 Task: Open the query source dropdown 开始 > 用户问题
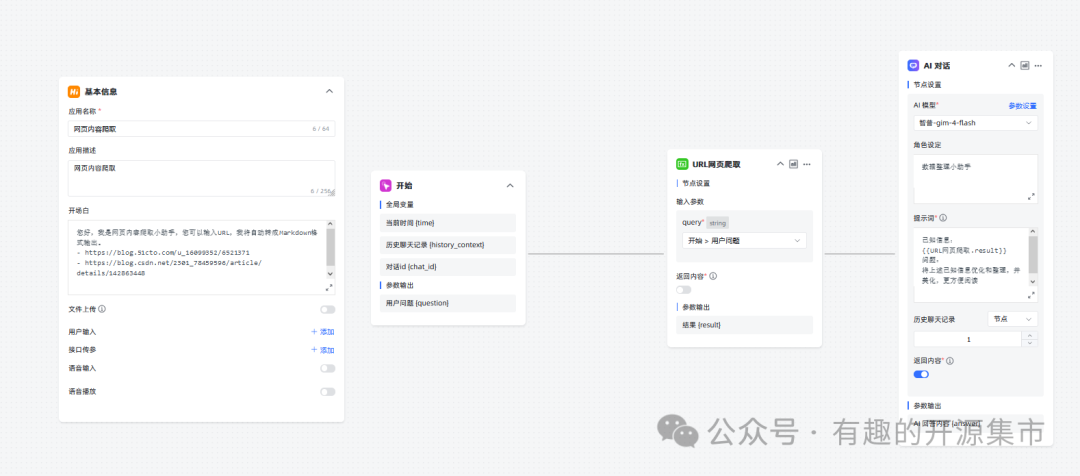pos(745,240)
